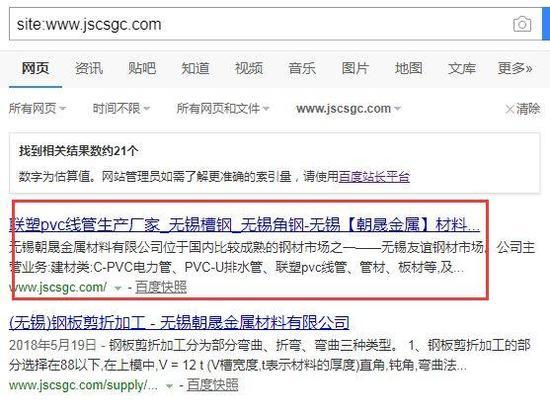Click the www.jscsgc.com/supply/... green URL
The width and height of the screenshot is (550, 400).
(83, 385)
